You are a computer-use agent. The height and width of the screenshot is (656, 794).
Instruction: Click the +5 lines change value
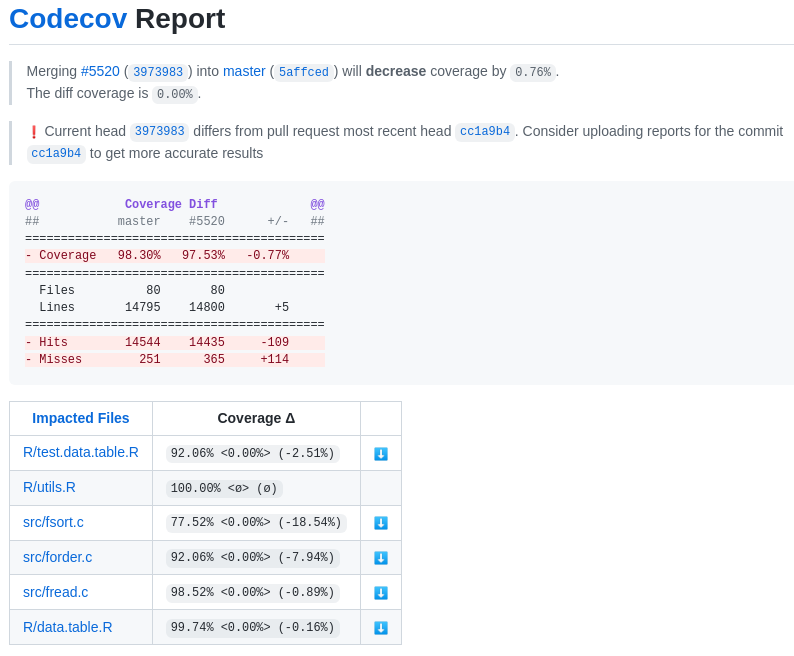(282, 307)
